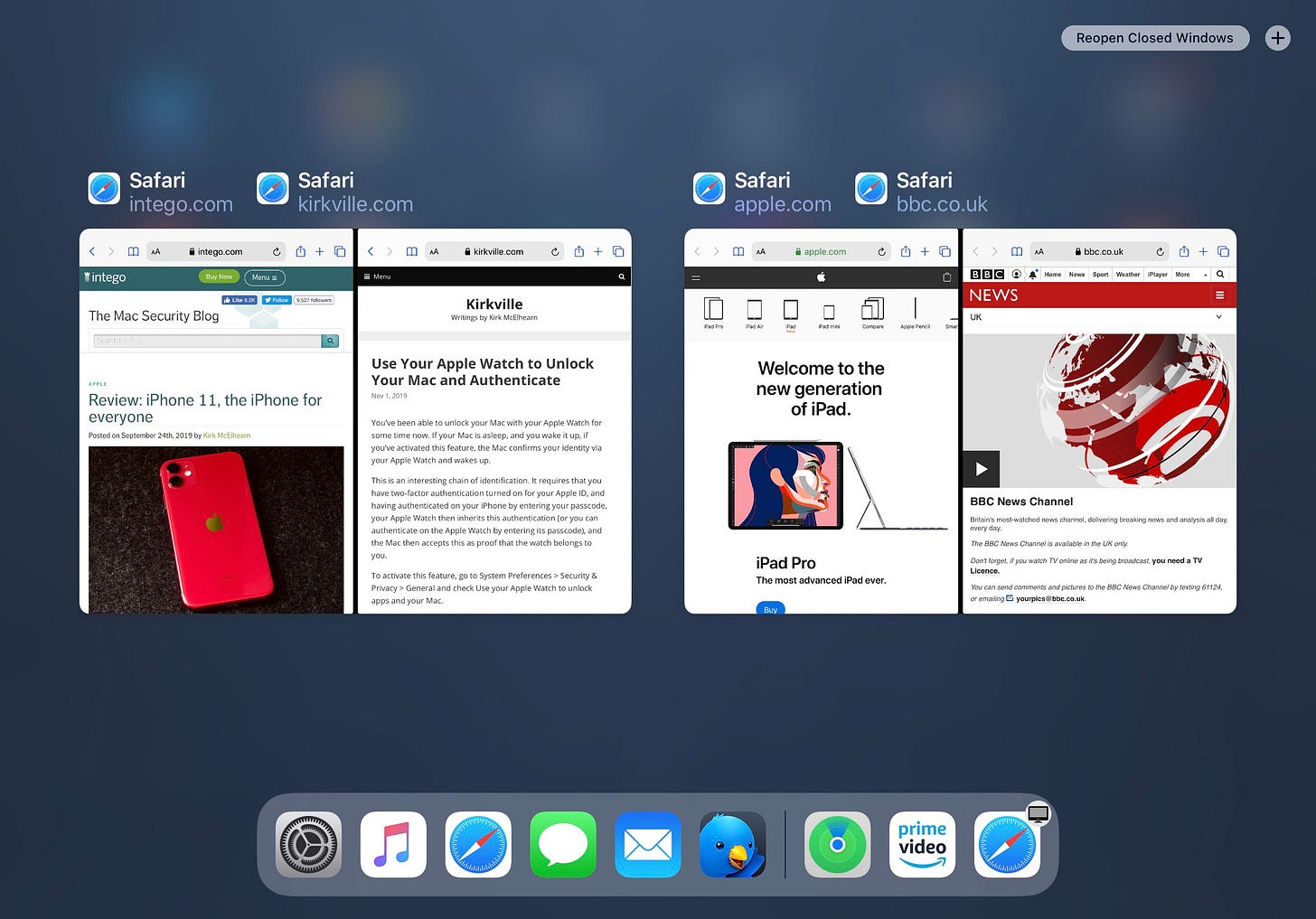Select Compare in Apple product nav
The height and width of the screenshot is (919, 1316).
872,313
